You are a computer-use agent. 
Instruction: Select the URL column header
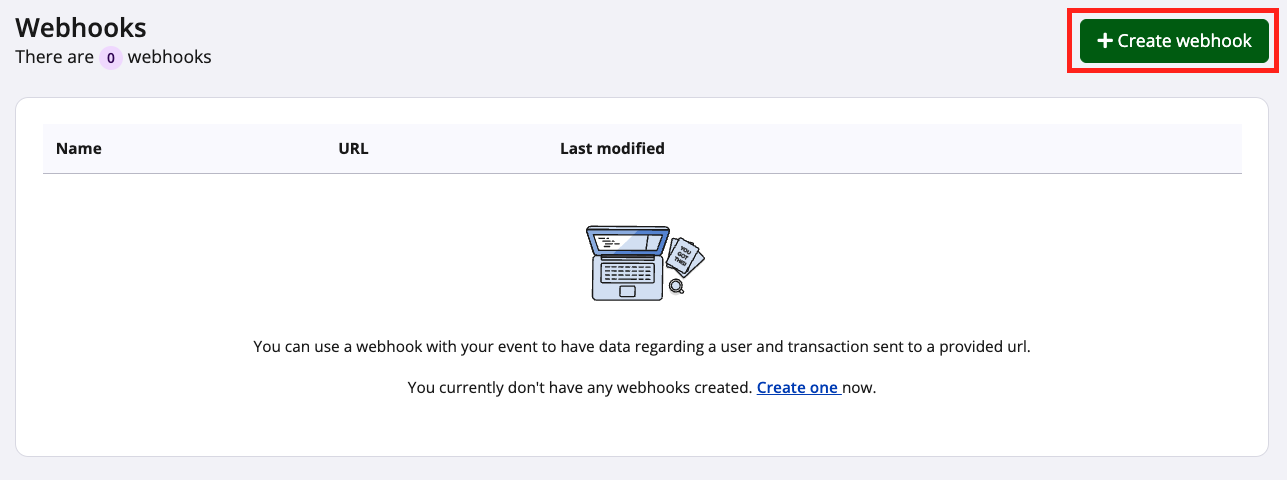tap(353, 148)
